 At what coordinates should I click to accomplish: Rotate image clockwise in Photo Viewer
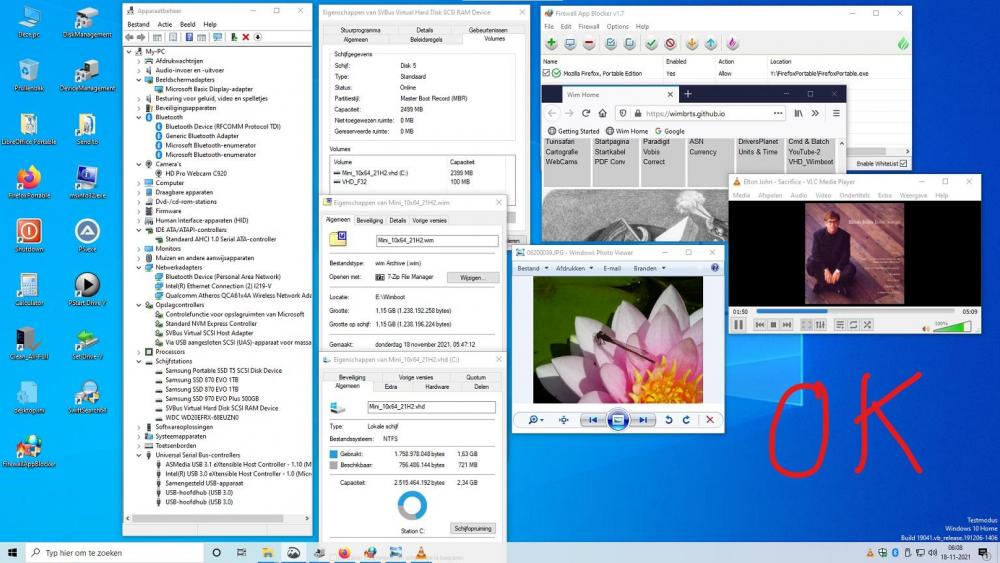coord(686,420)
